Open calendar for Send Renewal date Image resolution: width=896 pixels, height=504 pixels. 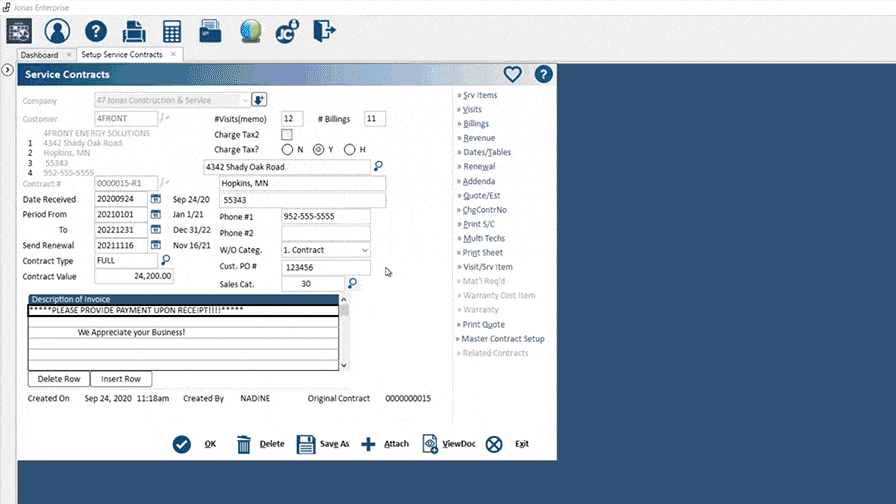coord(155,245)
